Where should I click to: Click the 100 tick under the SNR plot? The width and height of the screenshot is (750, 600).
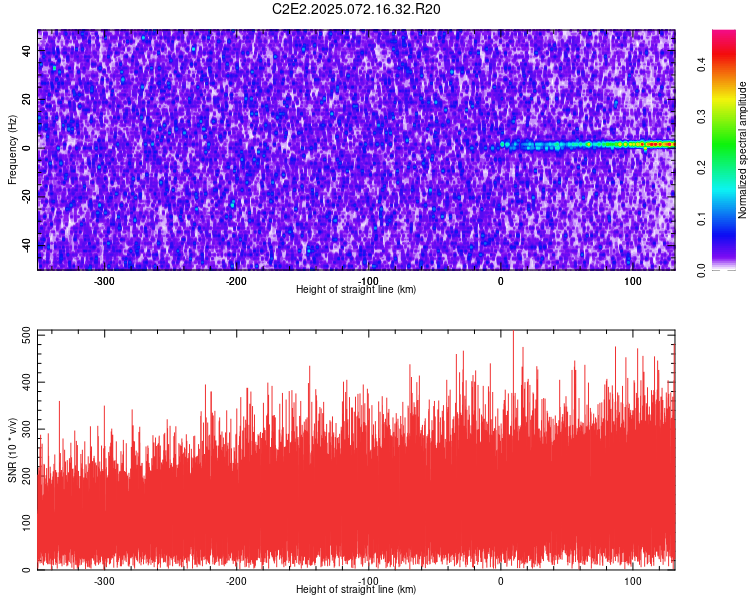click(x=632, y=581)
